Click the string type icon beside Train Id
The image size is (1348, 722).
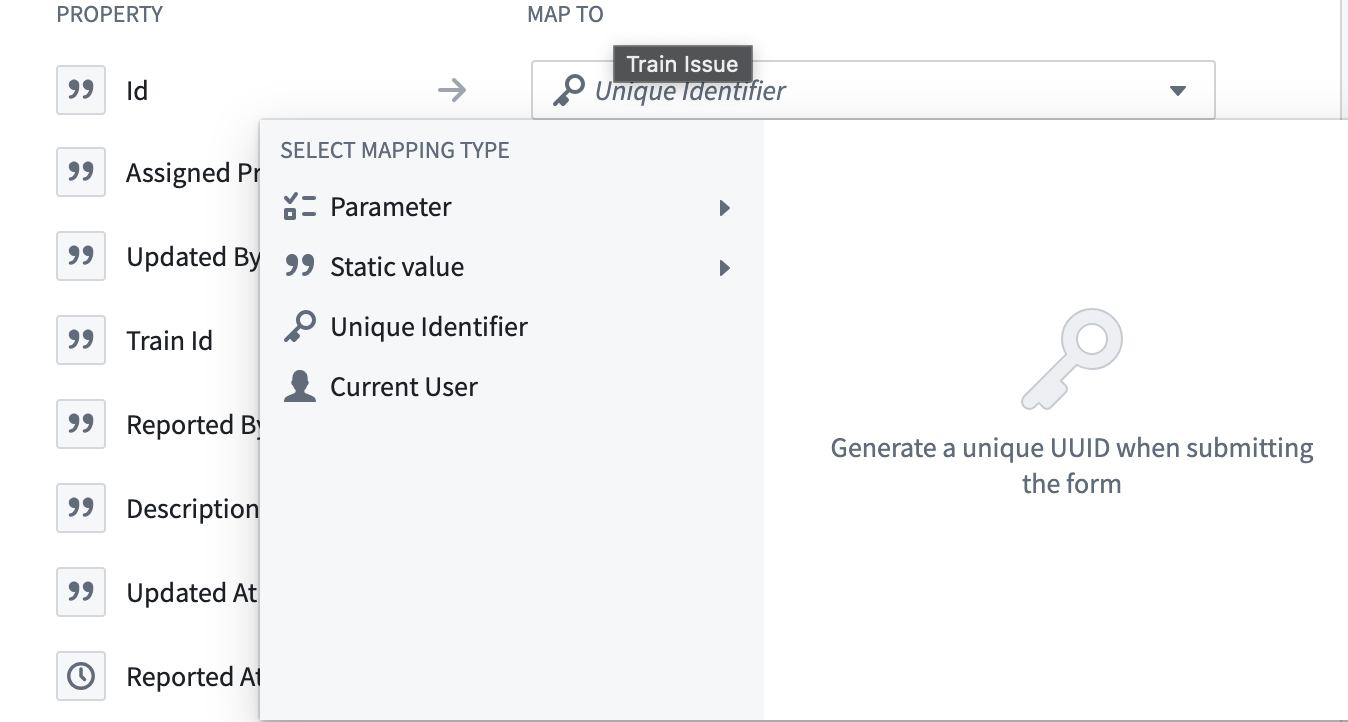click(81, 341)
